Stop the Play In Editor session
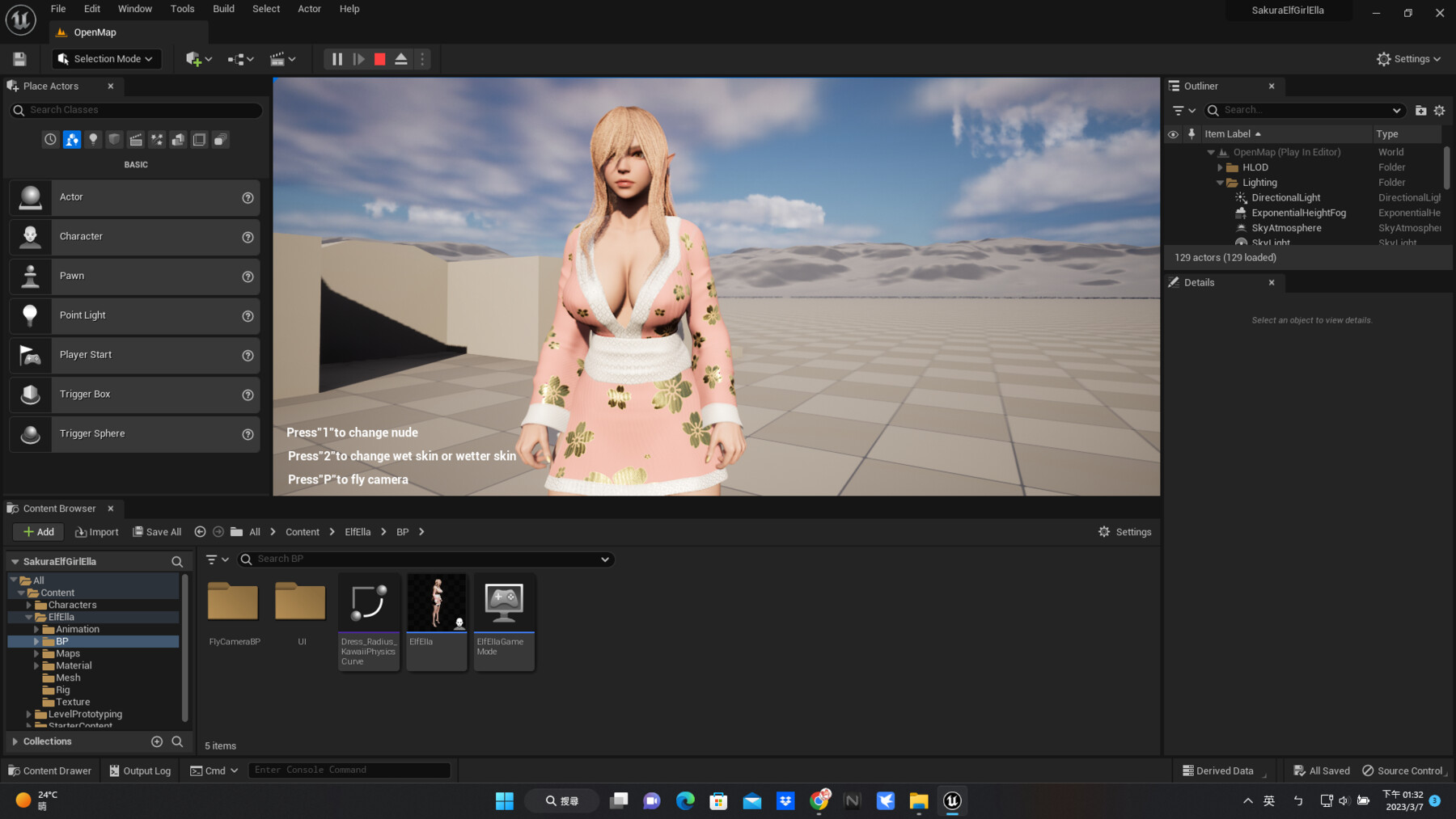Viewport: 1456px width, 819px height. point(379,58)
